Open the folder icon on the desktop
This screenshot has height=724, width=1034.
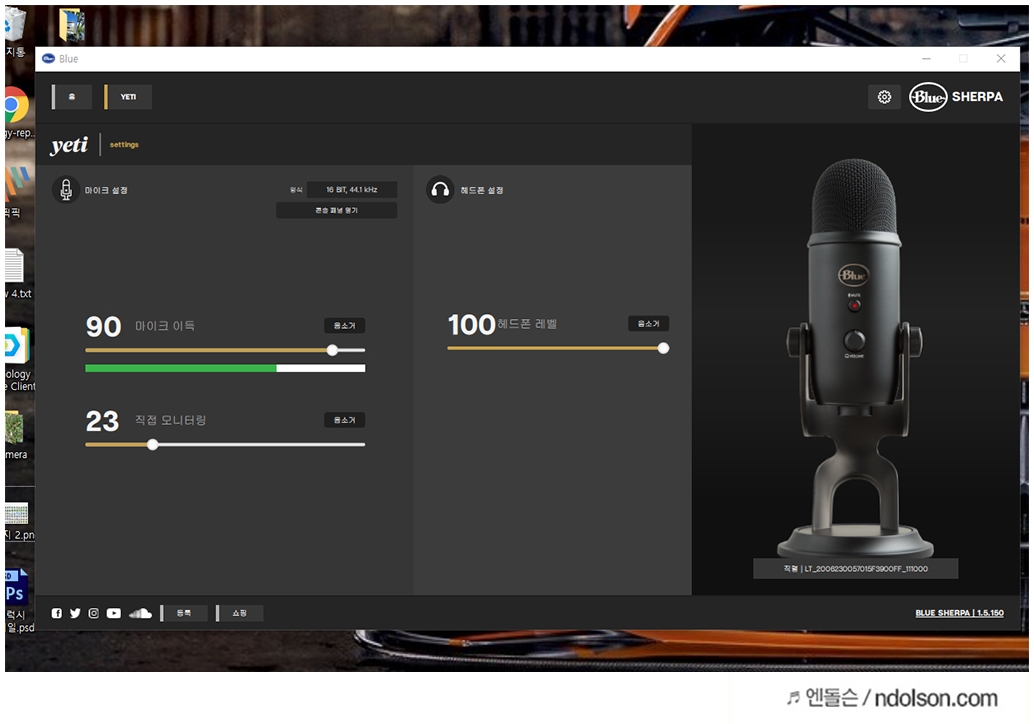[71, 25]
